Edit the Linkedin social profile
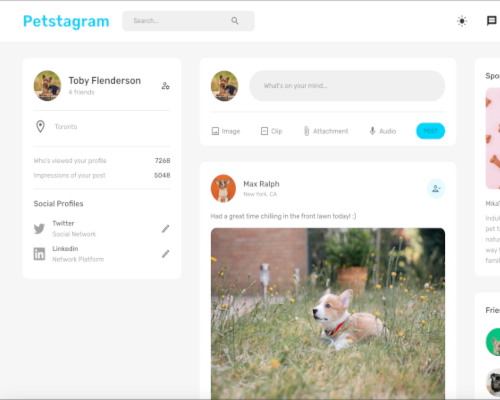Viewport: 500px width, 400px height. [166, 254]
